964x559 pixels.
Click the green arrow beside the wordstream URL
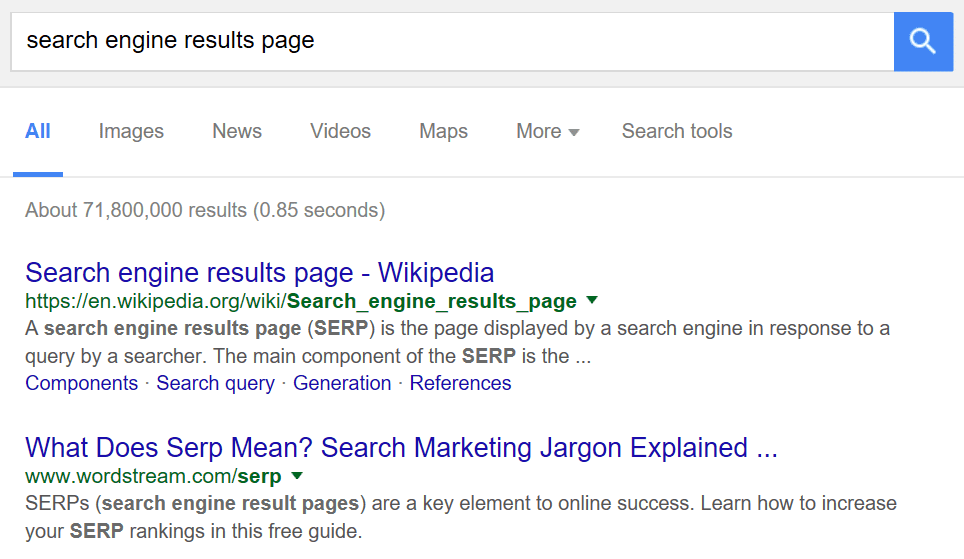296,475
